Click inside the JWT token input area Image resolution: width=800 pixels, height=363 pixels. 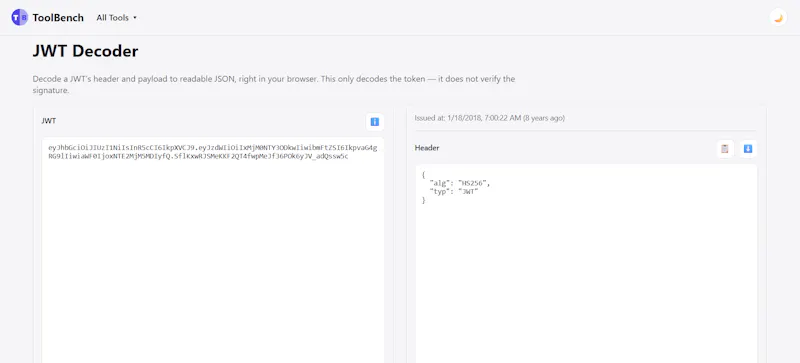click(x=213, y=250)
